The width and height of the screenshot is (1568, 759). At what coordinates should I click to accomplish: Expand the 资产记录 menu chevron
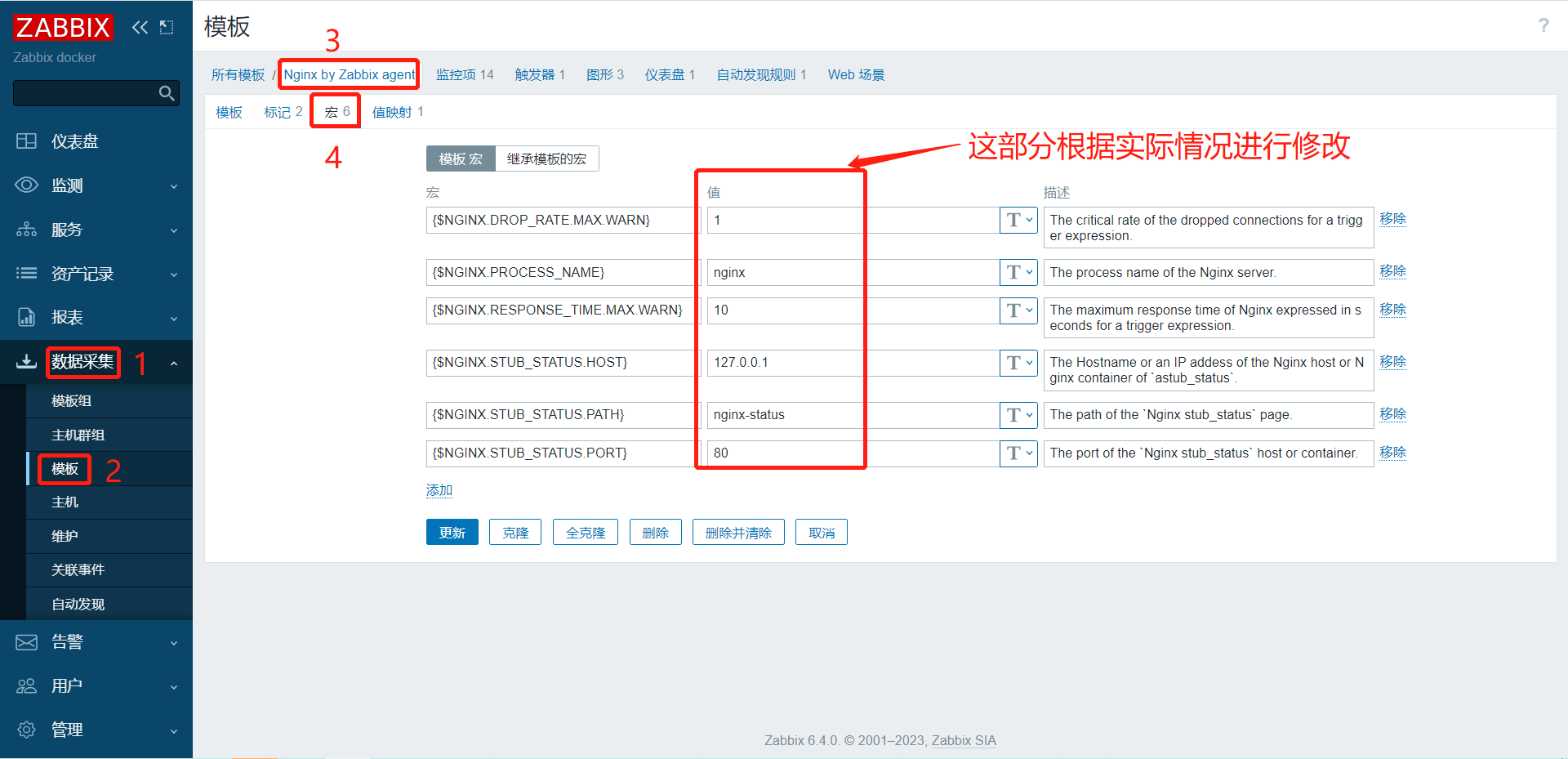click(x=174, y=275)
